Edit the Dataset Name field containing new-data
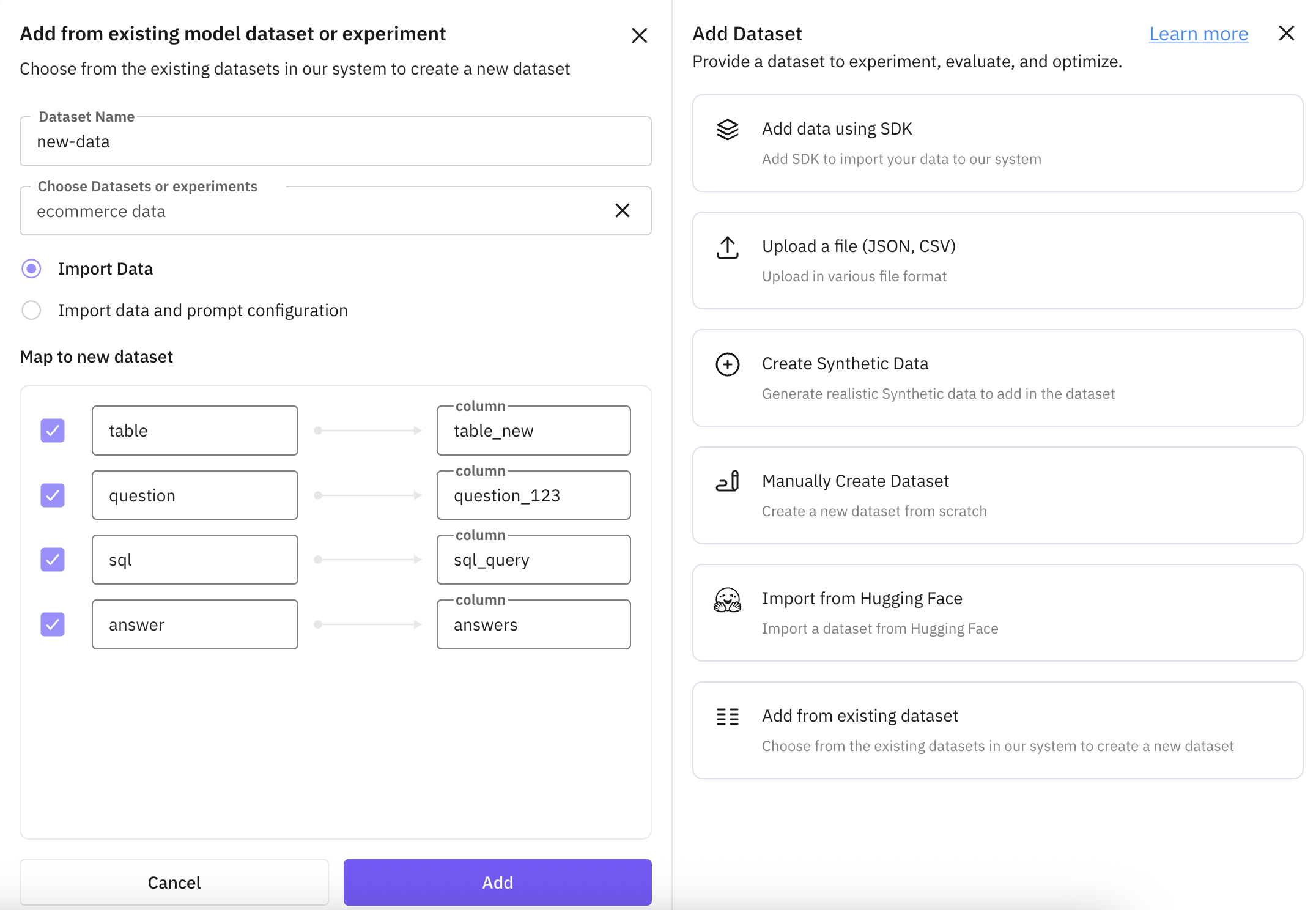 (x=335, y=142)
